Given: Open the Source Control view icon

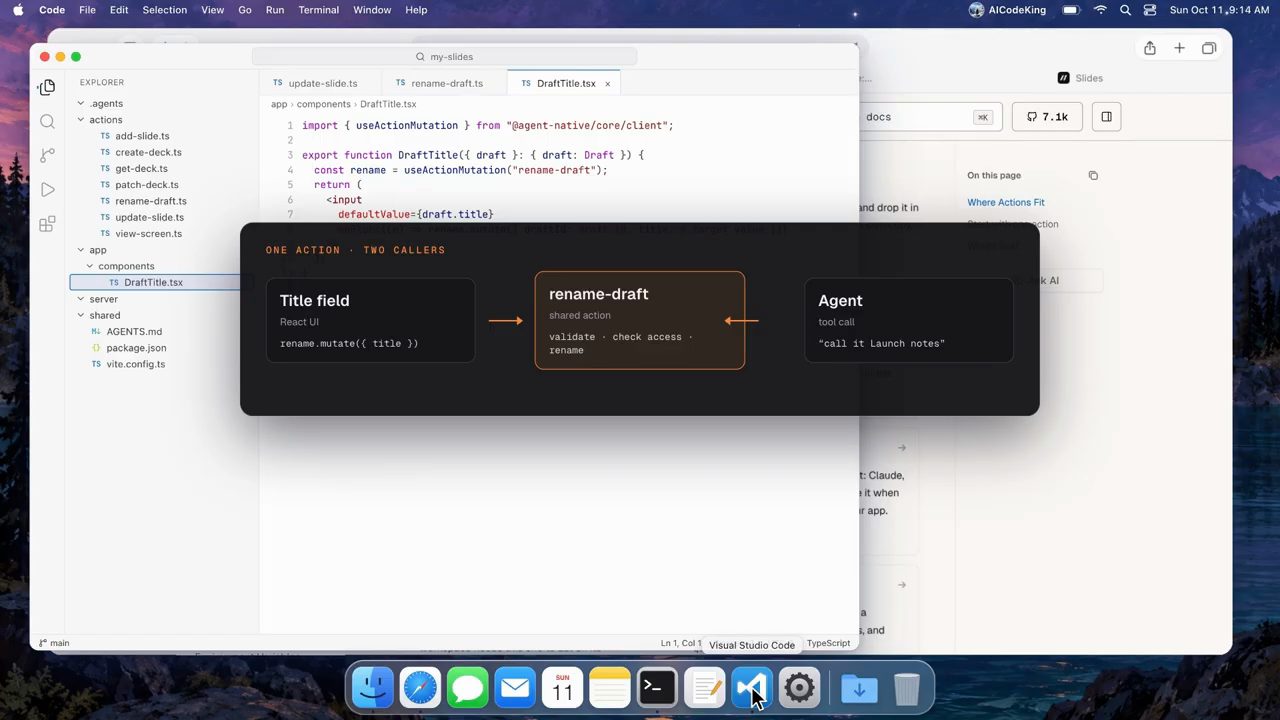Looking at the screenshot, I should click(47, 155).
